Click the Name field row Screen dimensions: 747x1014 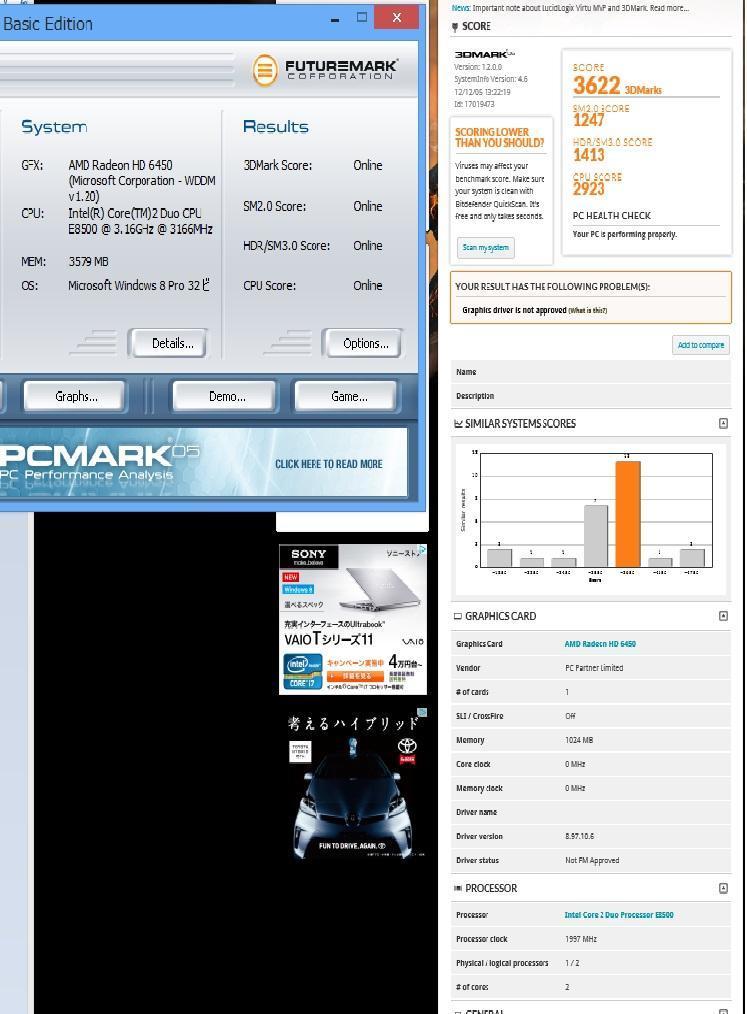pos(590,372)
